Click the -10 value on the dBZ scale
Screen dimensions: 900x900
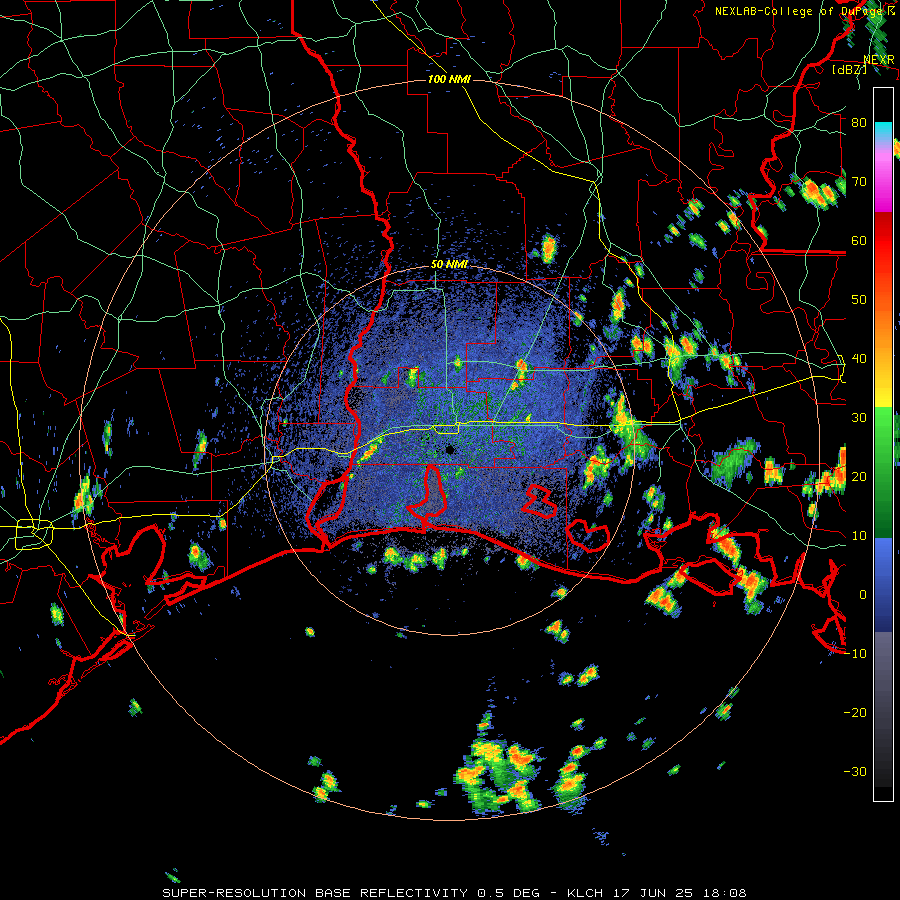855,653
